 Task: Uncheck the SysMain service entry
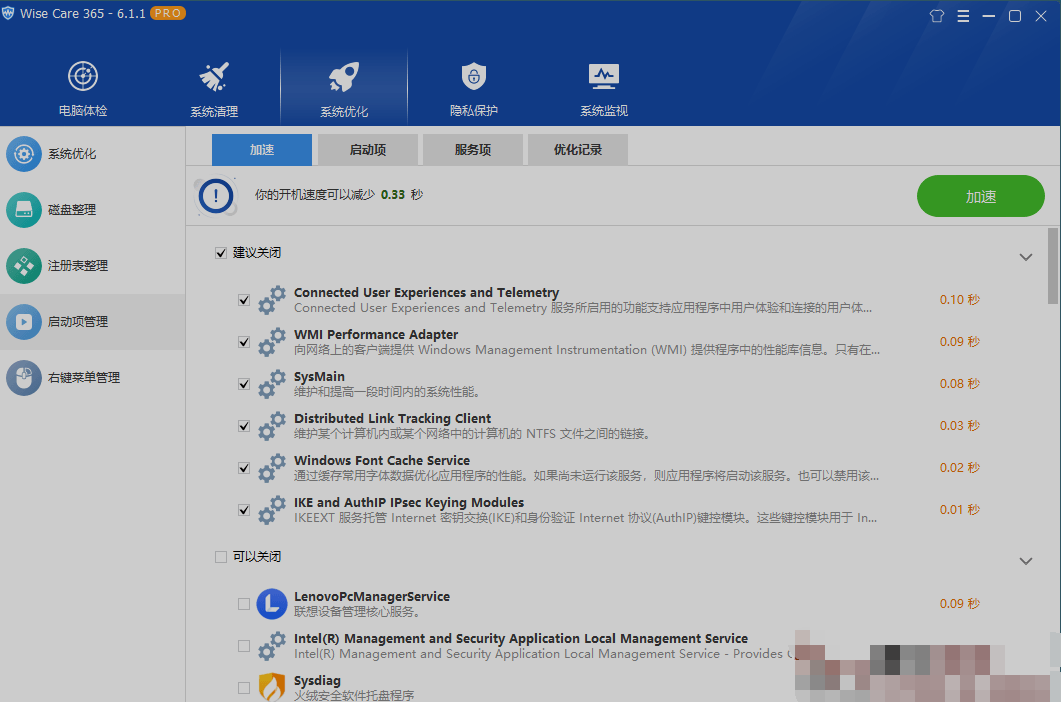coord(244,383)
